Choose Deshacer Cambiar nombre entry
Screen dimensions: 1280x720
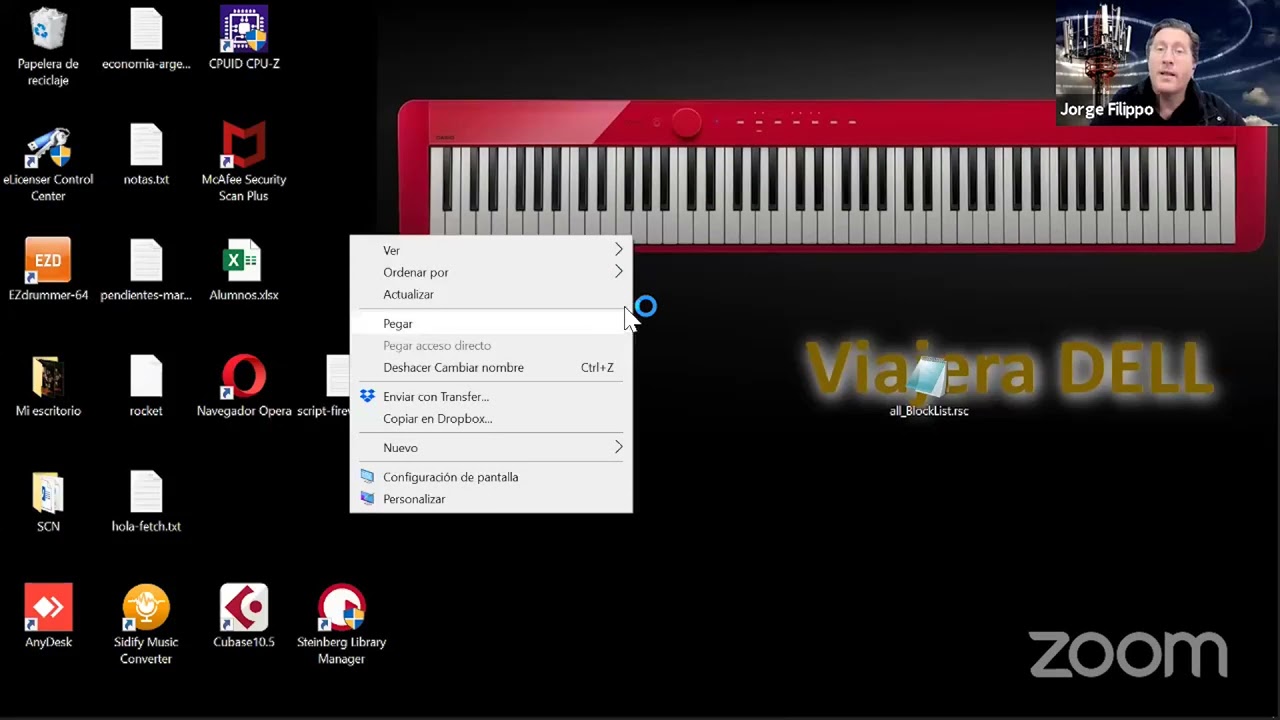click(x=491, y=367)
